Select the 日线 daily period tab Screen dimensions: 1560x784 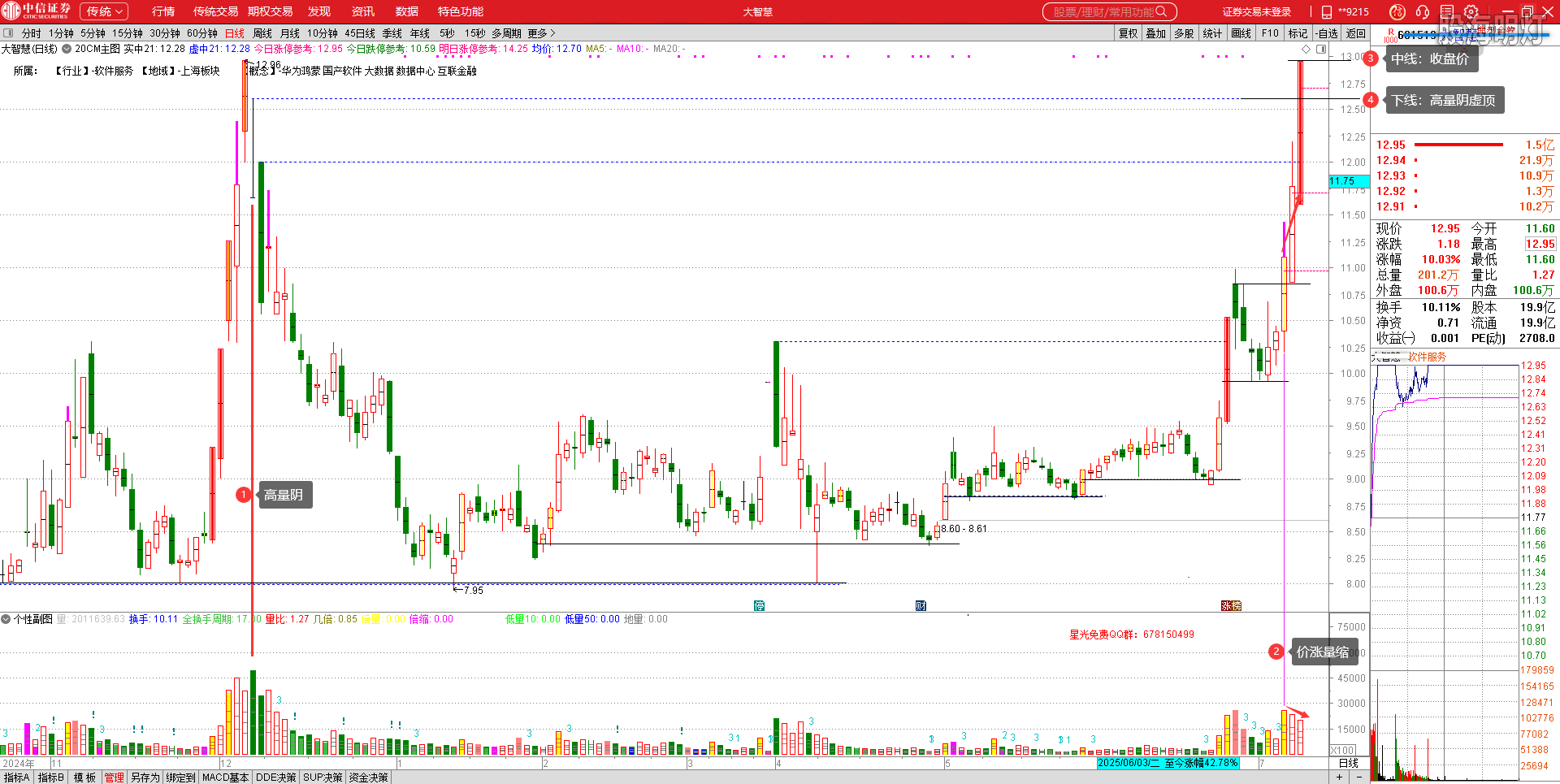click(x=235, y=33)
